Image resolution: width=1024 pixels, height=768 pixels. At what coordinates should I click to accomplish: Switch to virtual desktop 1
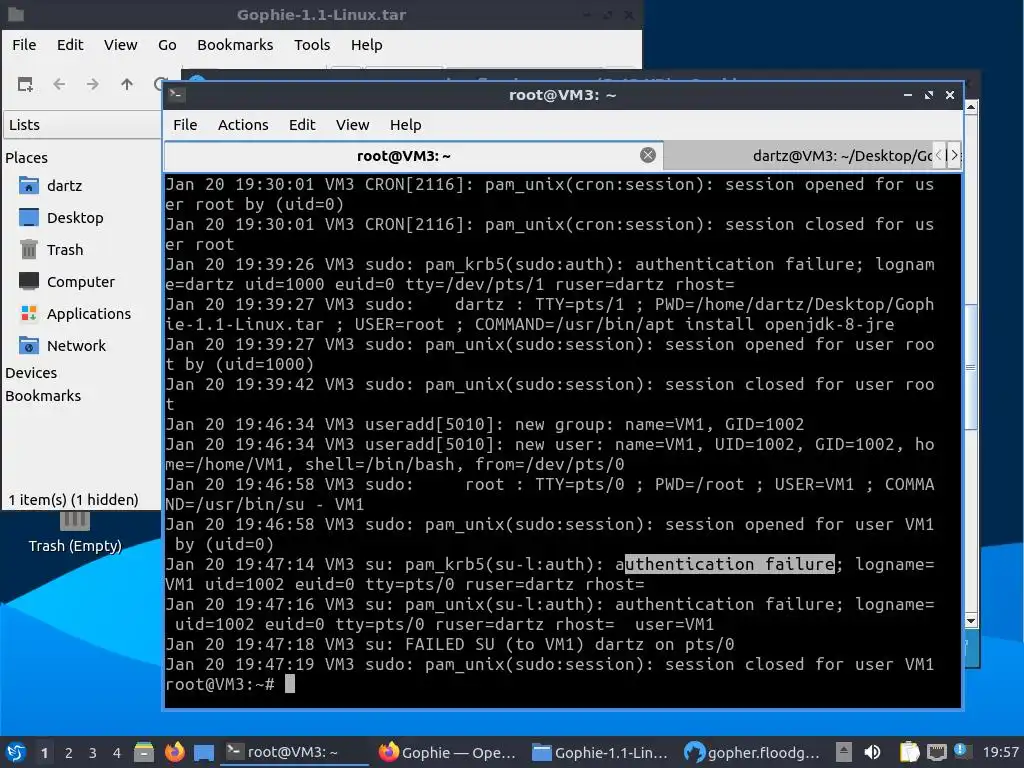pos(44,753)
